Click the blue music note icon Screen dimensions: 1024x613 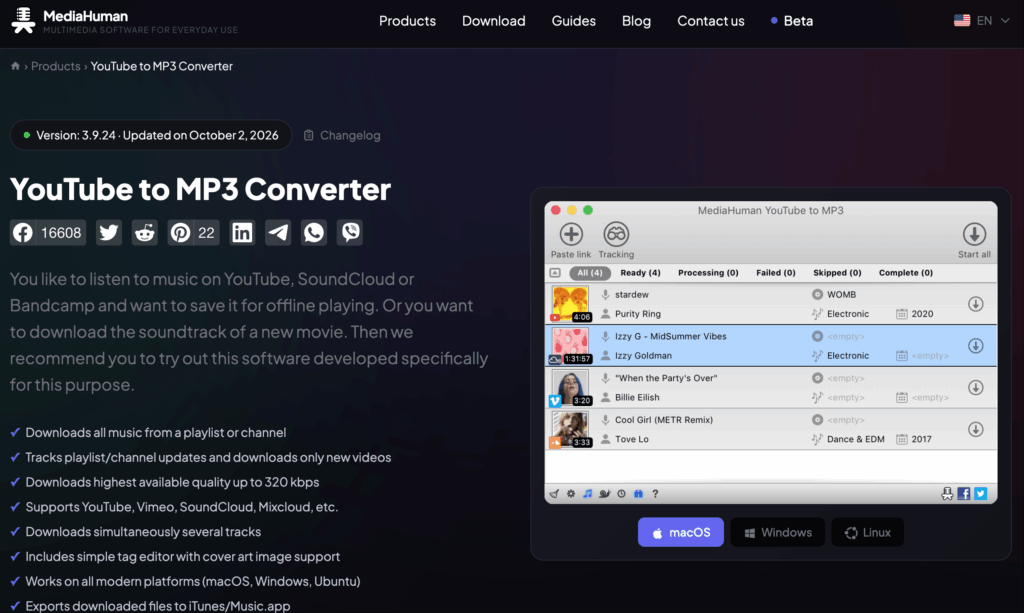click(x=588, y=494)
